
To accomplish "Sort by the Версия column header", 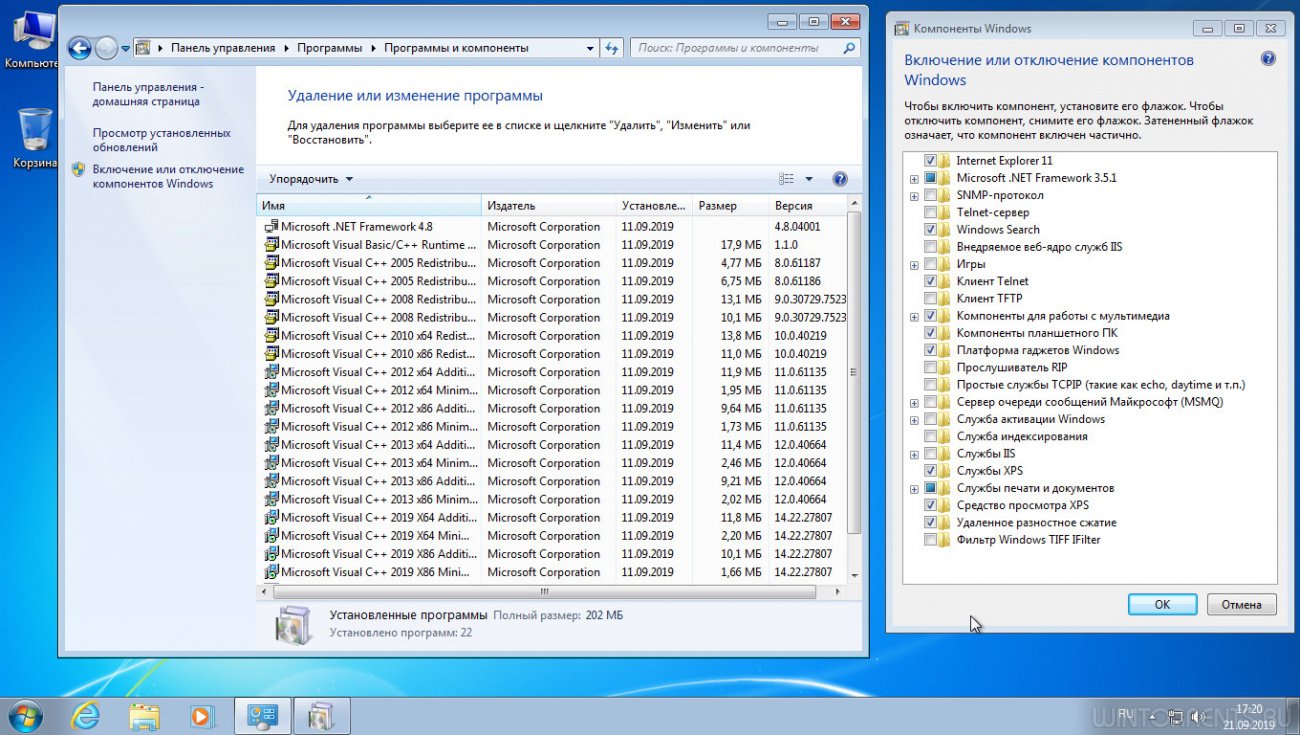I will 807,205.
